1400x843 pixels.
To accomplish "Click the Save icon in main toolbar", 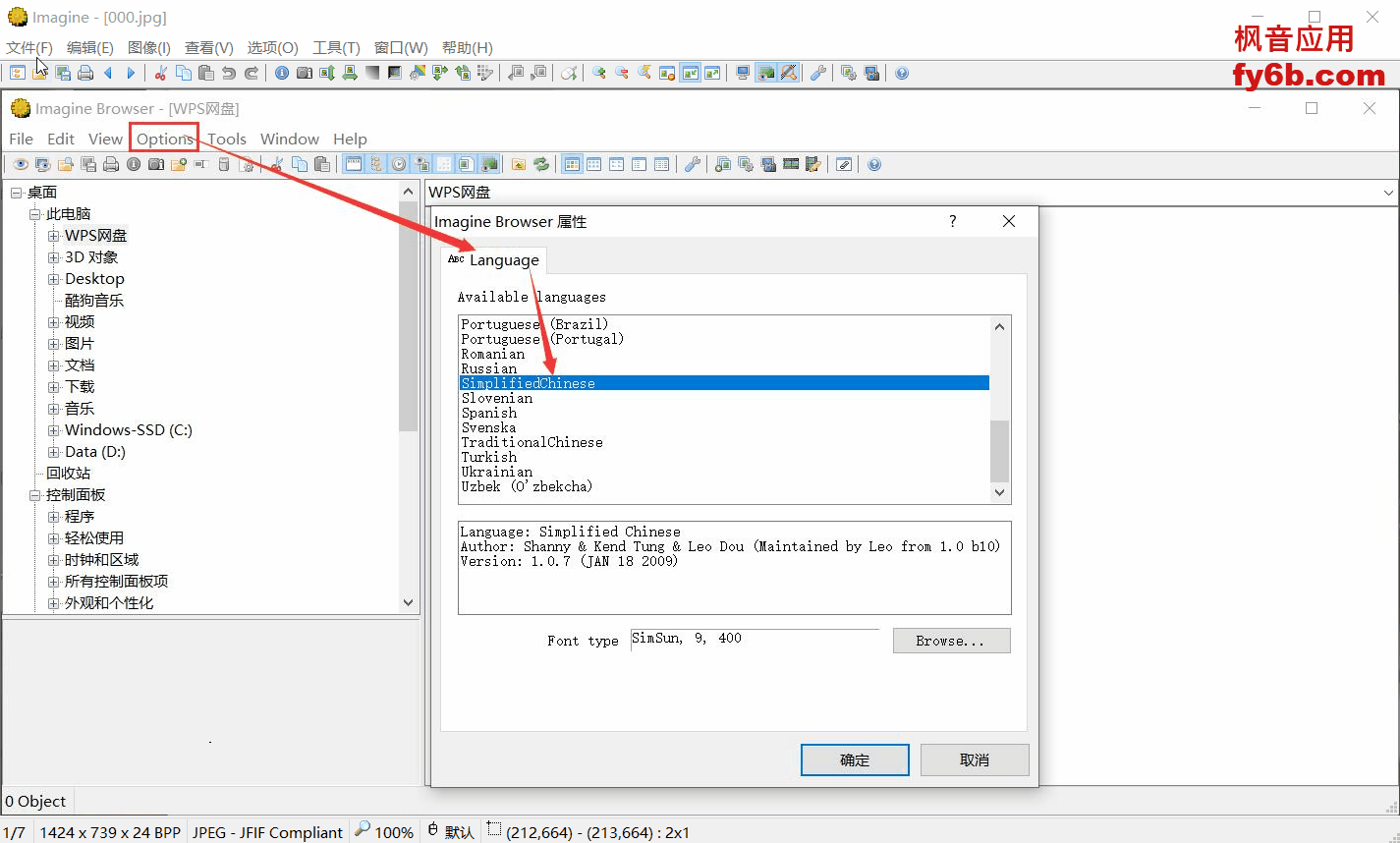I will click(x=63, y=73).
